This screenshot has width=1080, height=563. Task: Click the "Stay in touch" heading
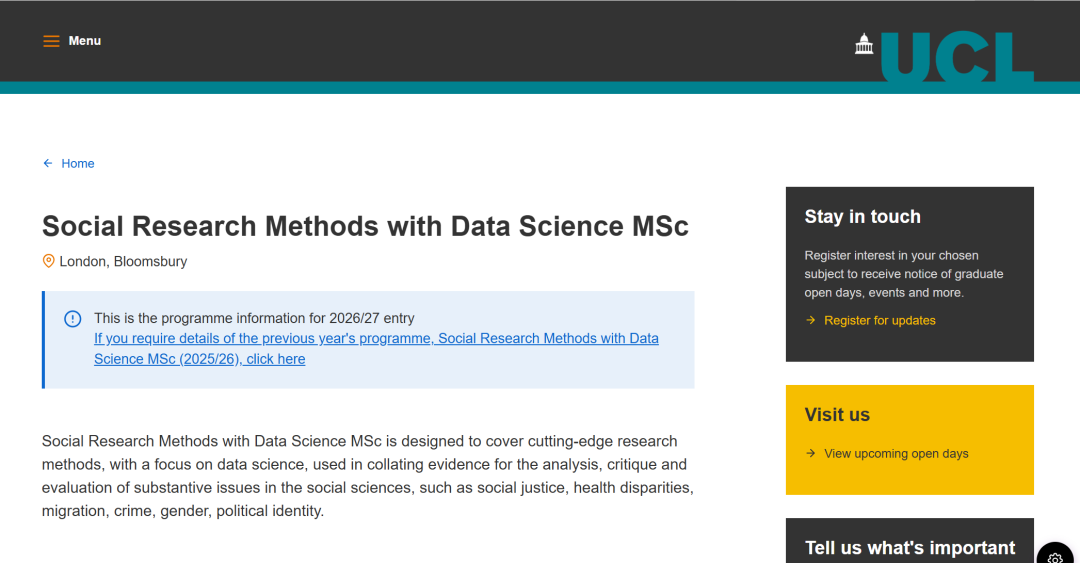tap(862, 217)
